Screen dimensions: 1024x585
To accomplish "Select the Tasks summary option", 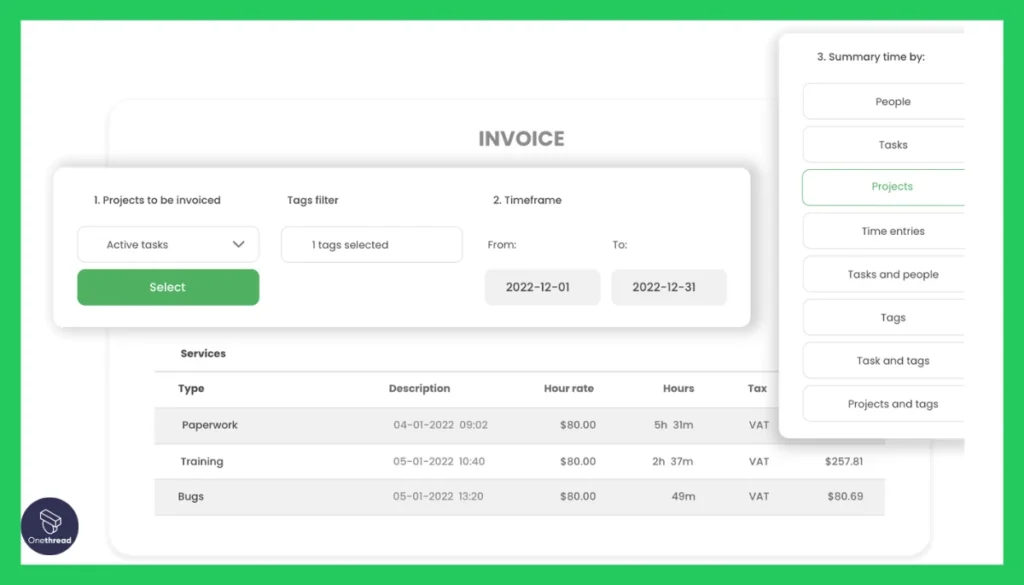I will [x=884, y=144].
